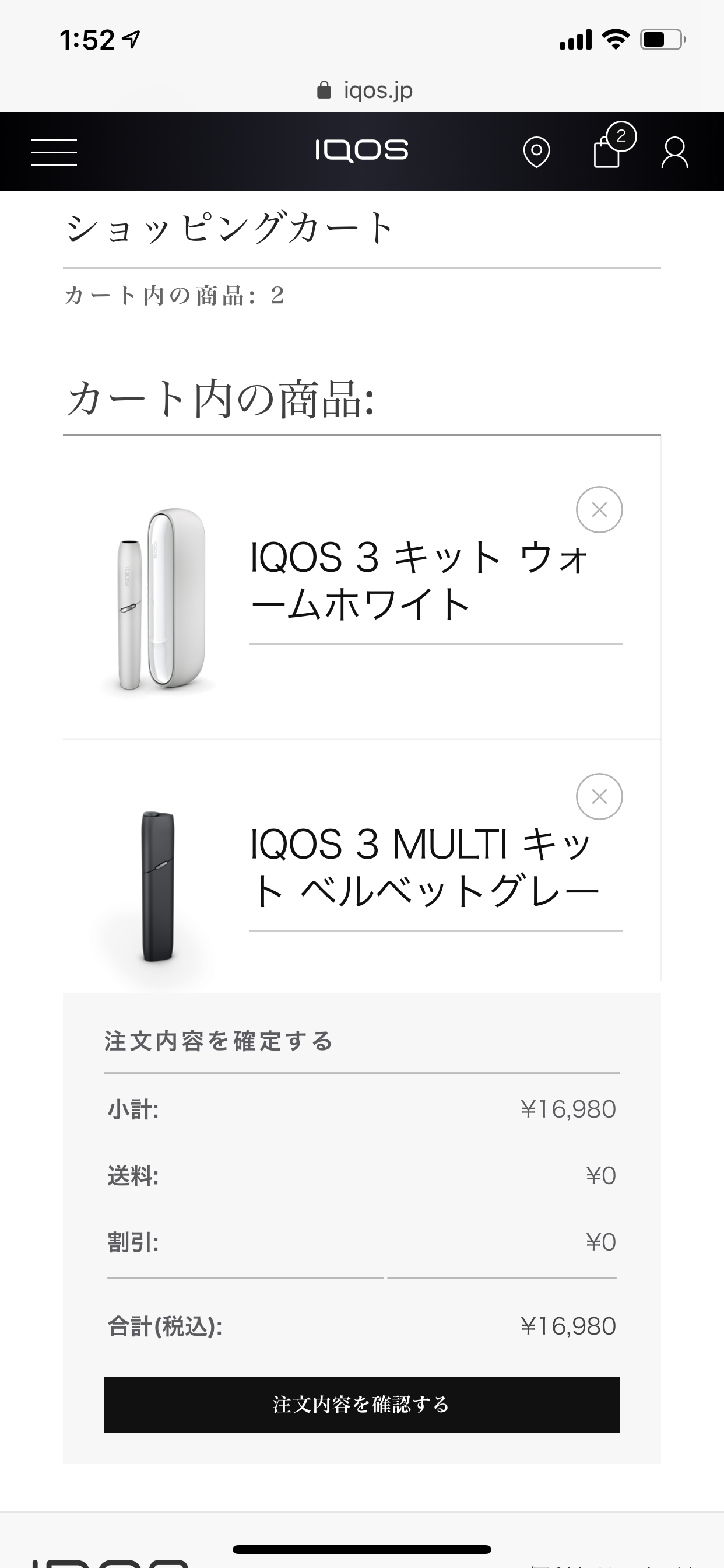Remove IQOS 3 MULTI キット from cart

coord(599,796)
